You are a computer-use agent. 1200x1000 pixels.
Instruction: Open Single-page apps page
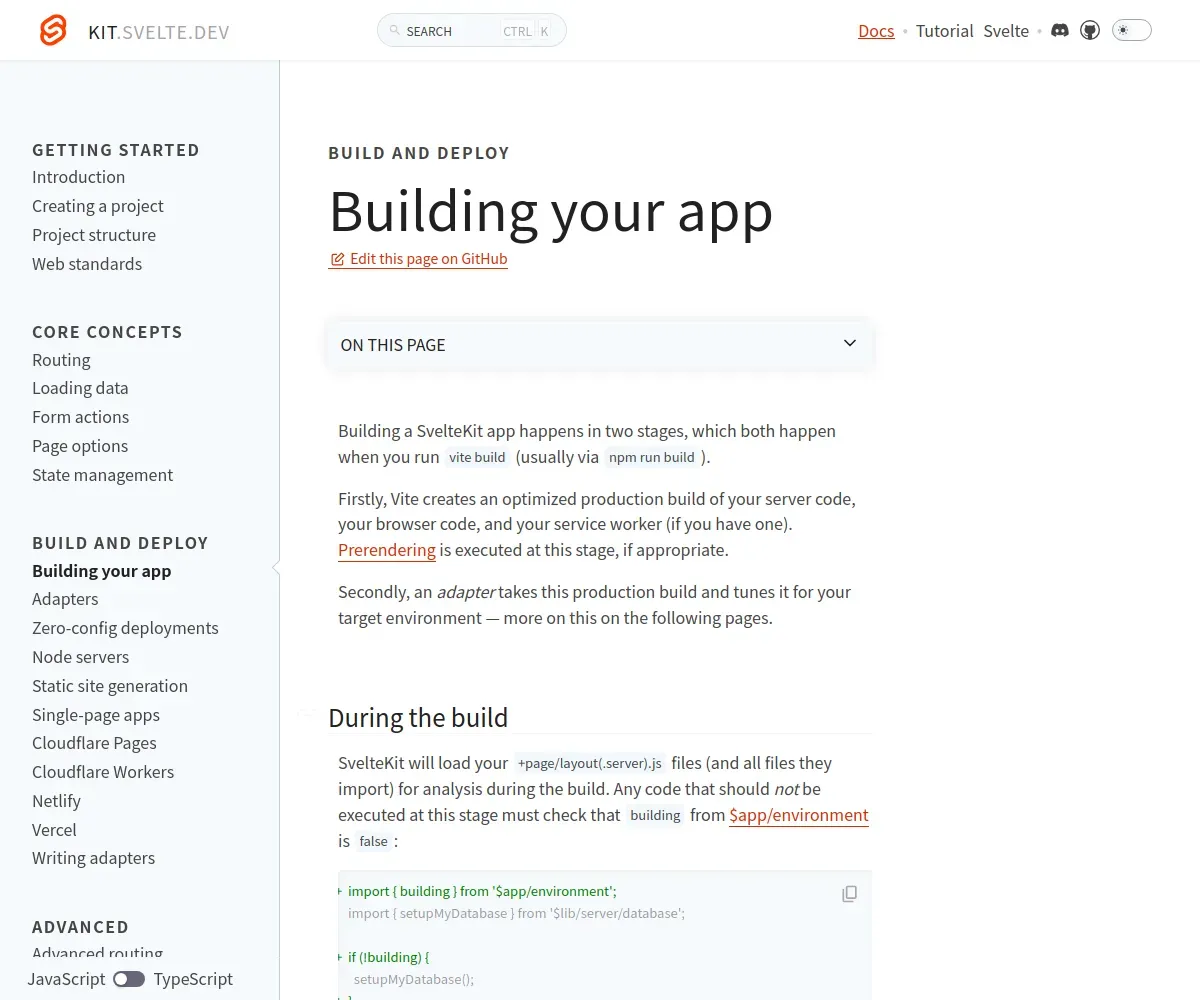(96, 715)
